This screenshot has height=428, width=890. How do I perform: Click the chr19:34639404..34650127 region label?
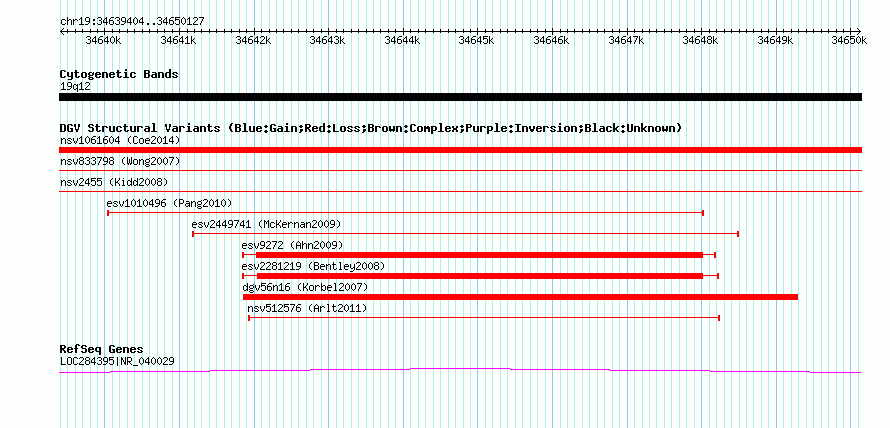132,21
